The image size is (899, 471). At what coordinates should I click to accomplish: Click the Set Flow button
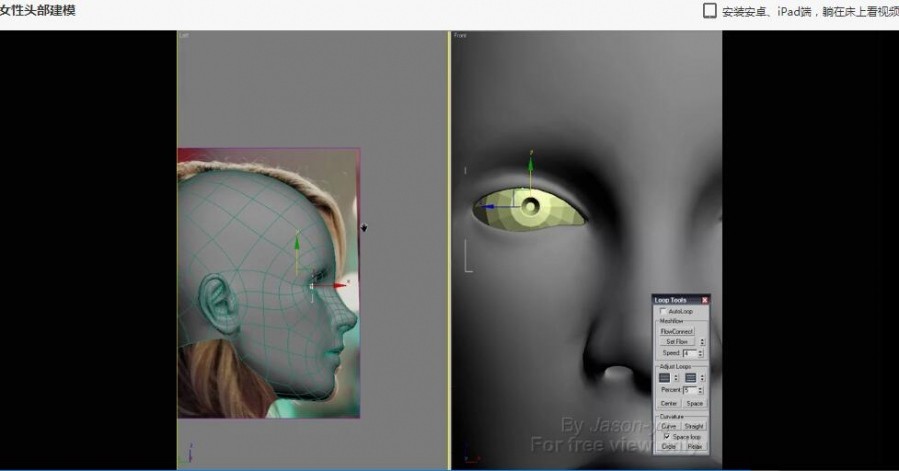click(677, 341)
